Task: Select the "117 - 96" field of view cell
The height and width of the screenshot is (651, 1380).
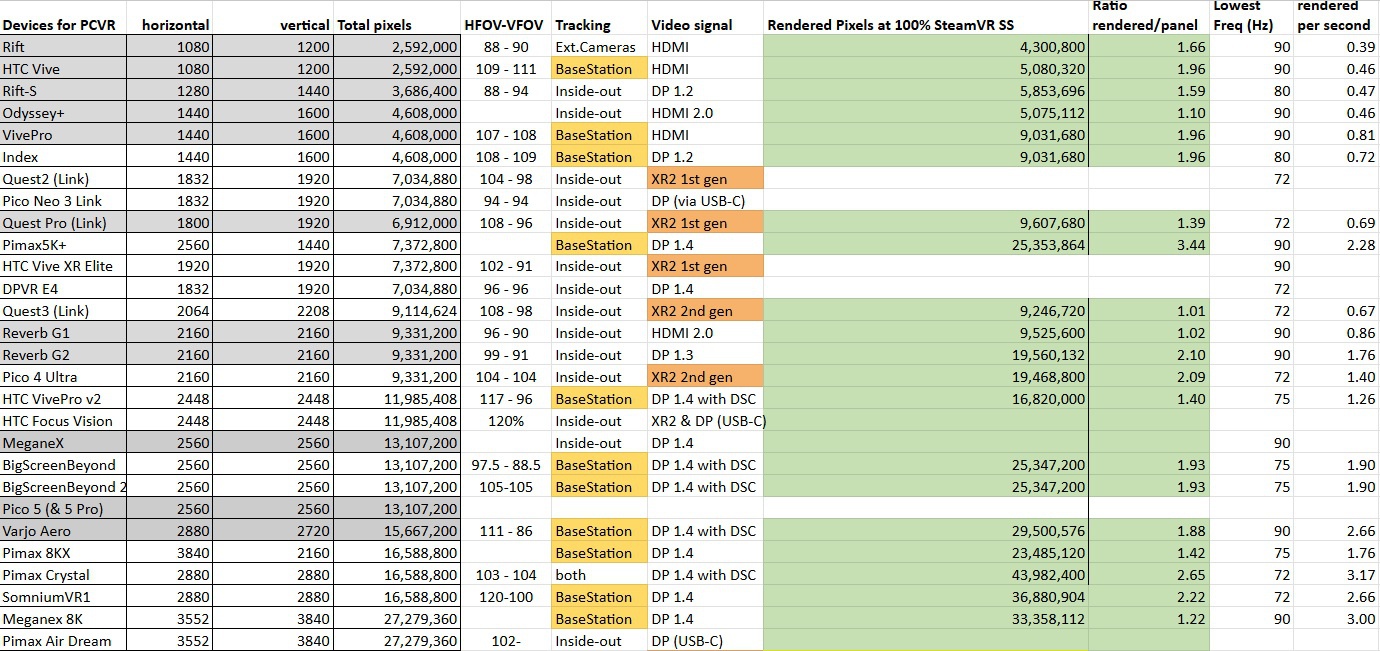Action: coord(505,399)
